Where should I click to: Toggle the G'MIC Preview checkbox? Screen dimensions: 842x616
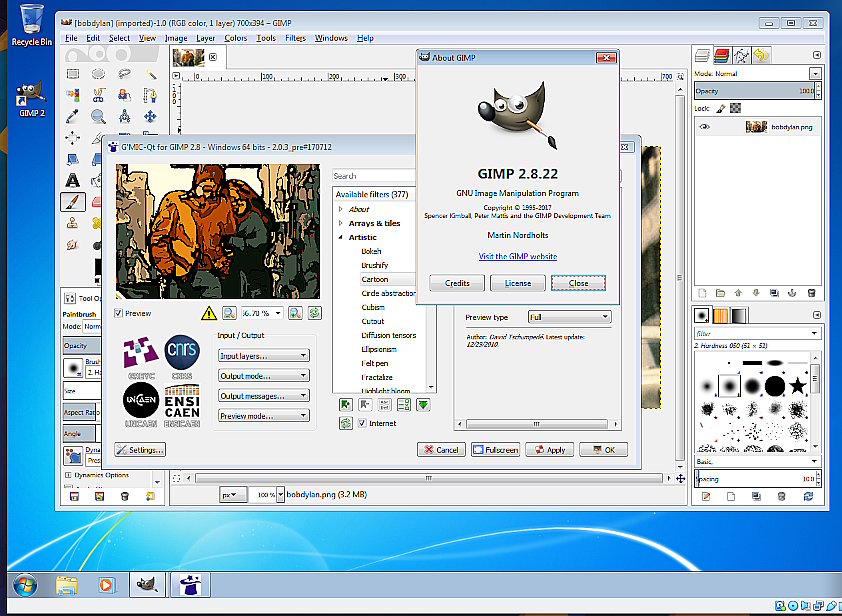pos(119,313)
